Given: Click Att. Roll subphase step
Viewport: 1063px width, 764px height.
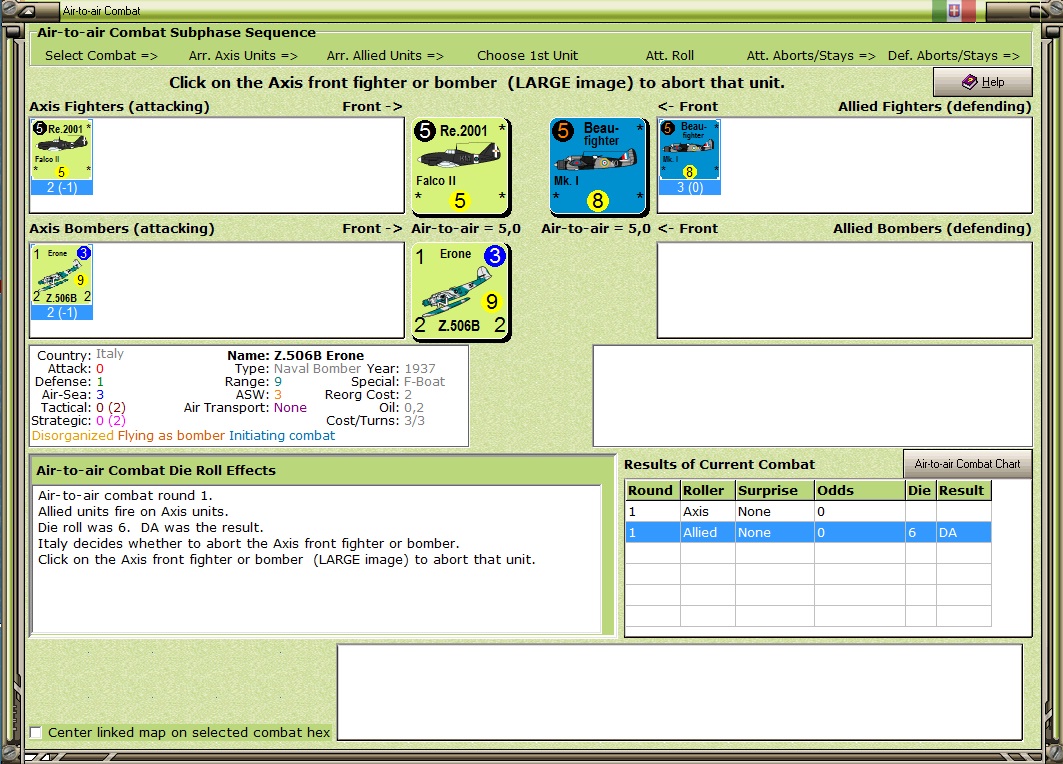Looking at the screenshot, I should tap(670, 56).
